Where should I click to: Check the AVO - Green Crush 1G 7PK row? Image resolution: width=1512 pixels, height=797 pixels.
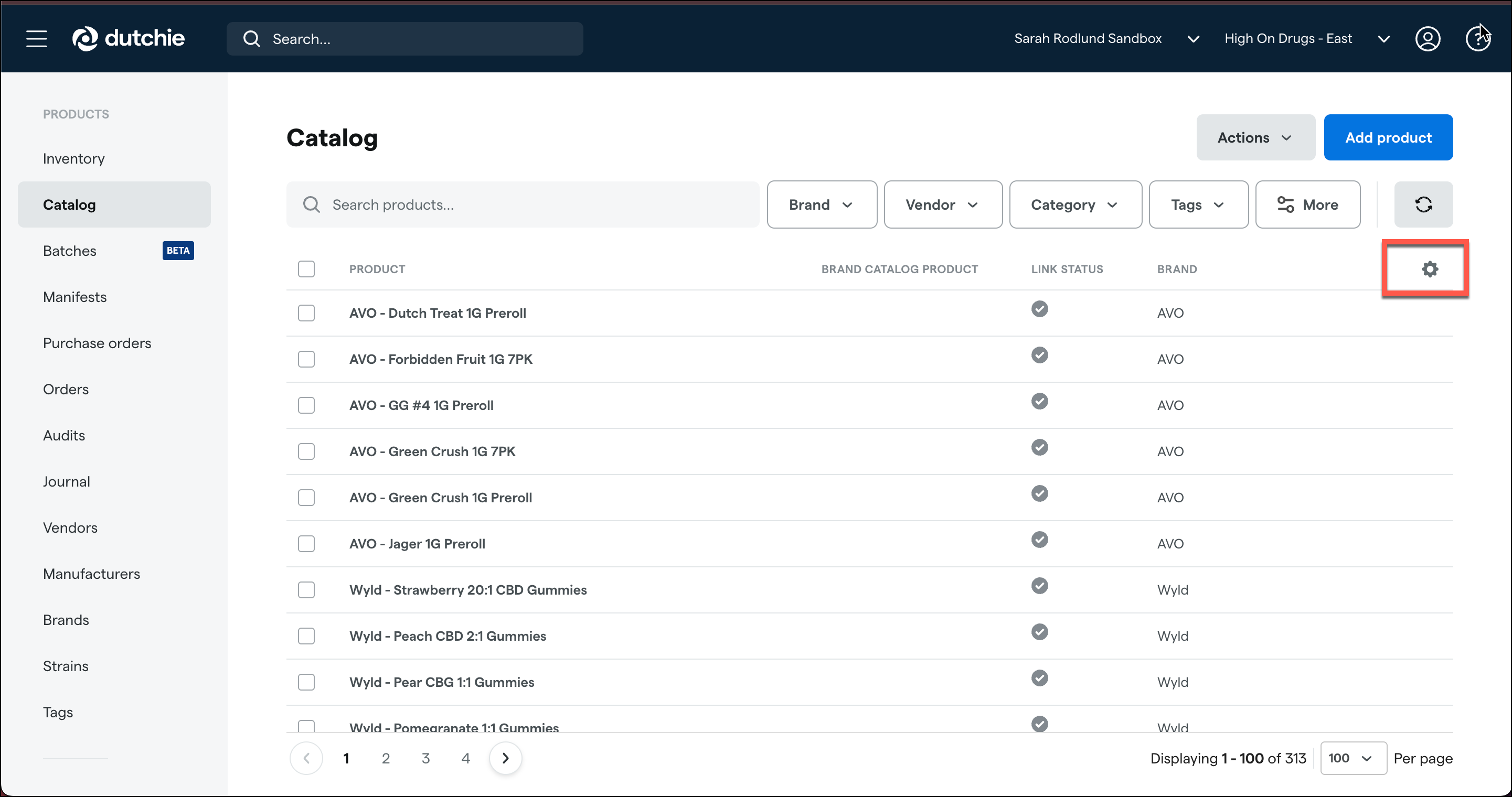[x=306, y=451]
